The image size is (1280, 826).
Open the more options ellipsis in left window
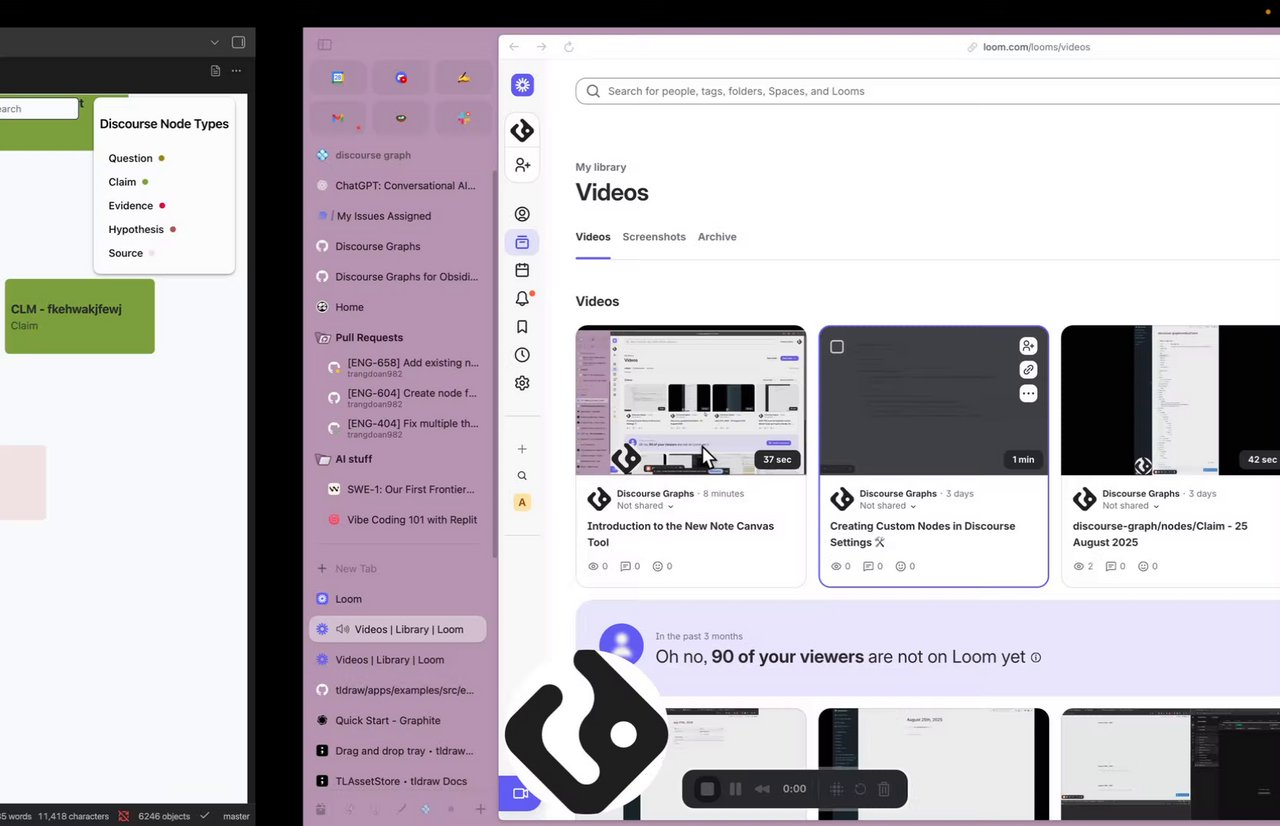click(x=236, y=71)
